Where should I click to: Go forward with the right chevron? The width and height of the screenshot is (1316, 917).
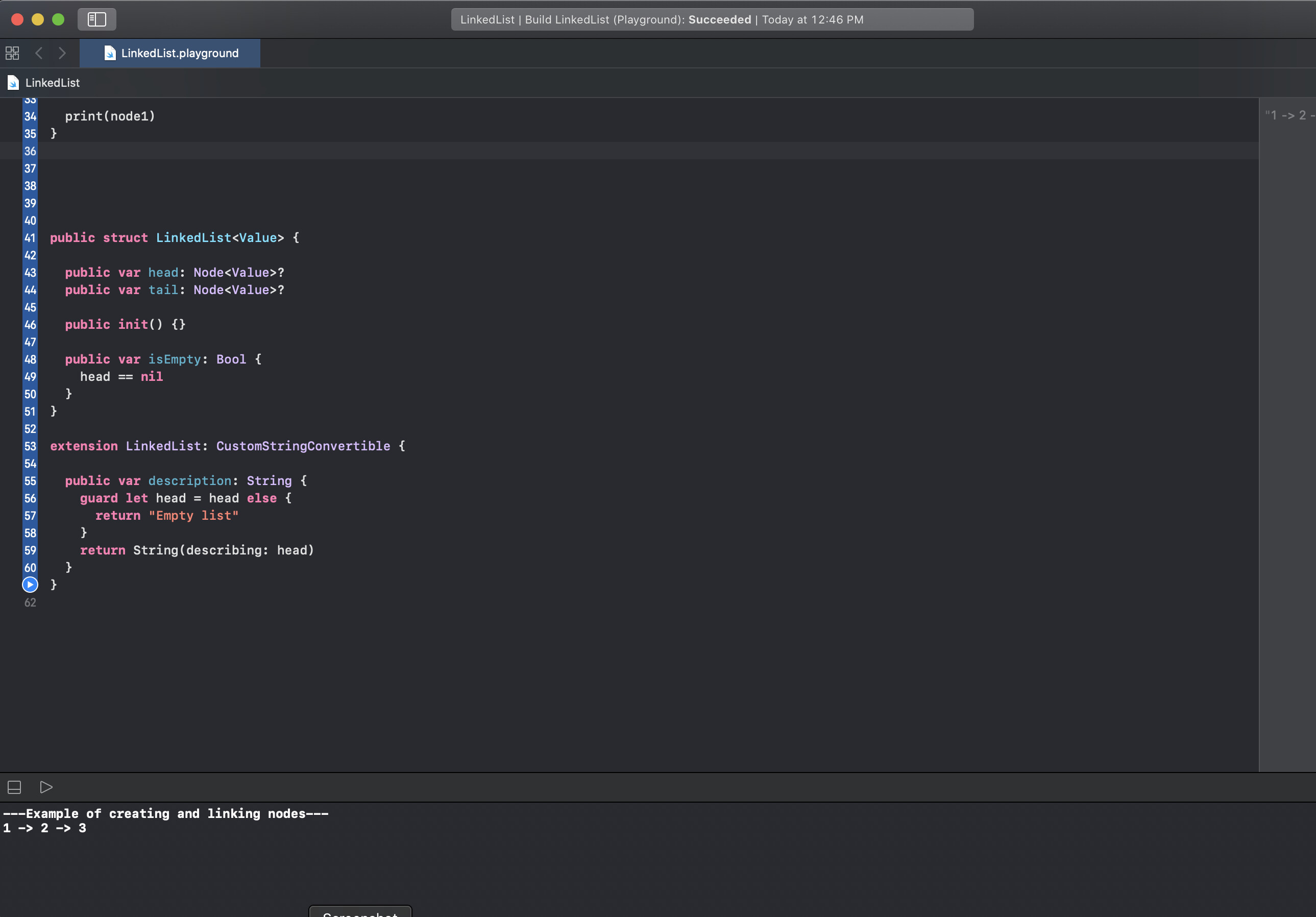pos(62,53)
